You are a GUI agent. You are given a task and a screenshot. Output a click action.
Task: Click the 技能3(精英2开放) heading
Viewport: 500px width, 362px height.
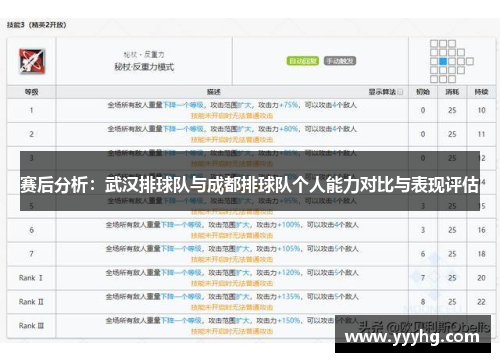(37, 25)
